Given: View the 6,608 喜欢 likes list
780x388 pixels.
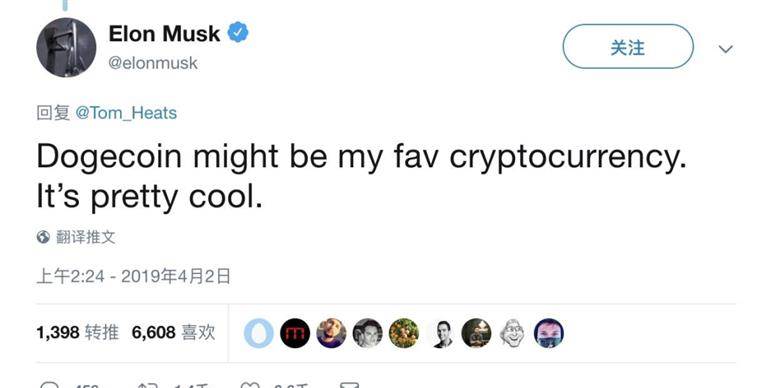Looking at the screenshot, I should click(174, 332).
